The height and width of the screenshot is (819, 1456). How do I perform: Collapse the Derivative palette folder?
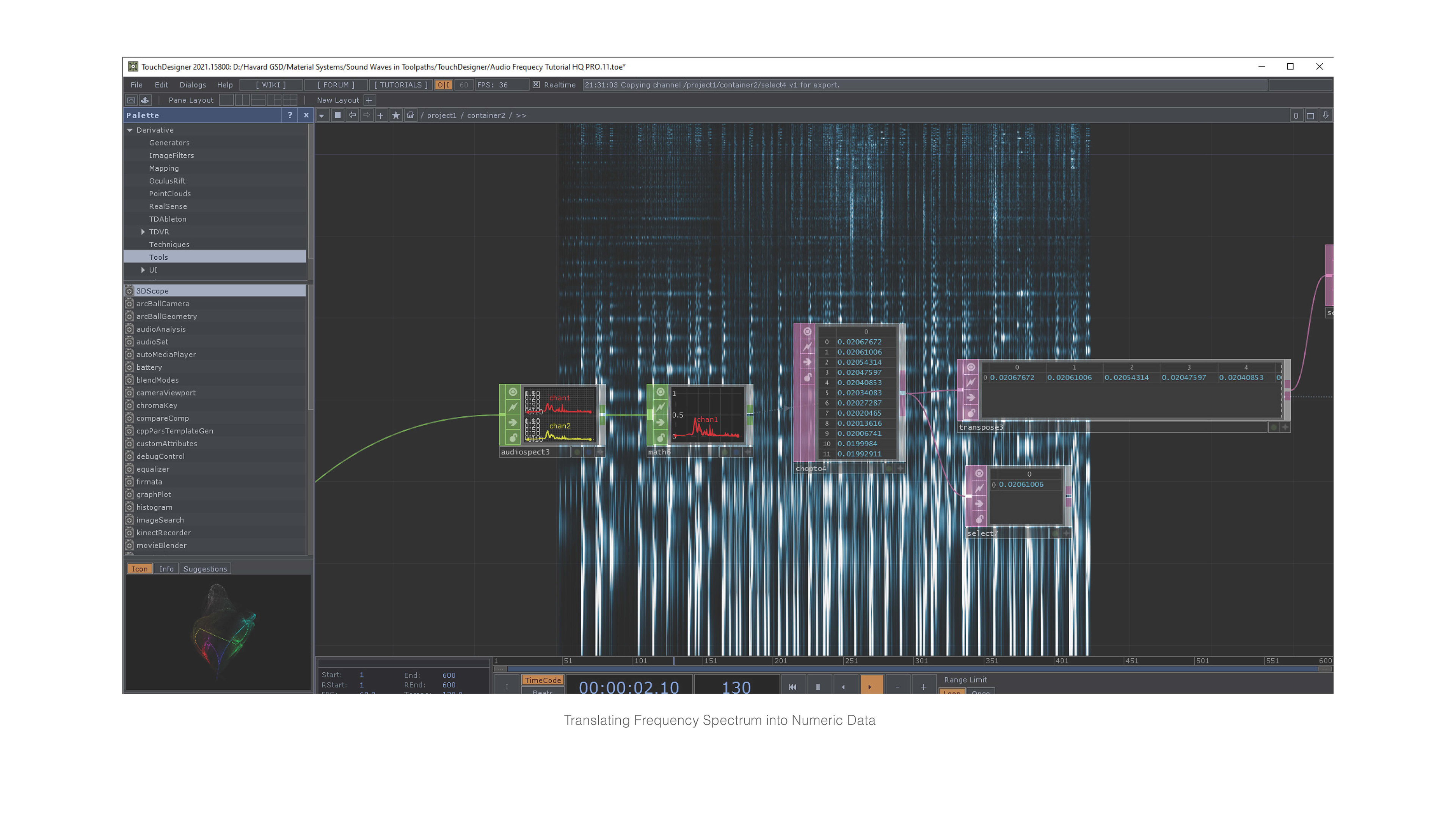tap(130, 130)
